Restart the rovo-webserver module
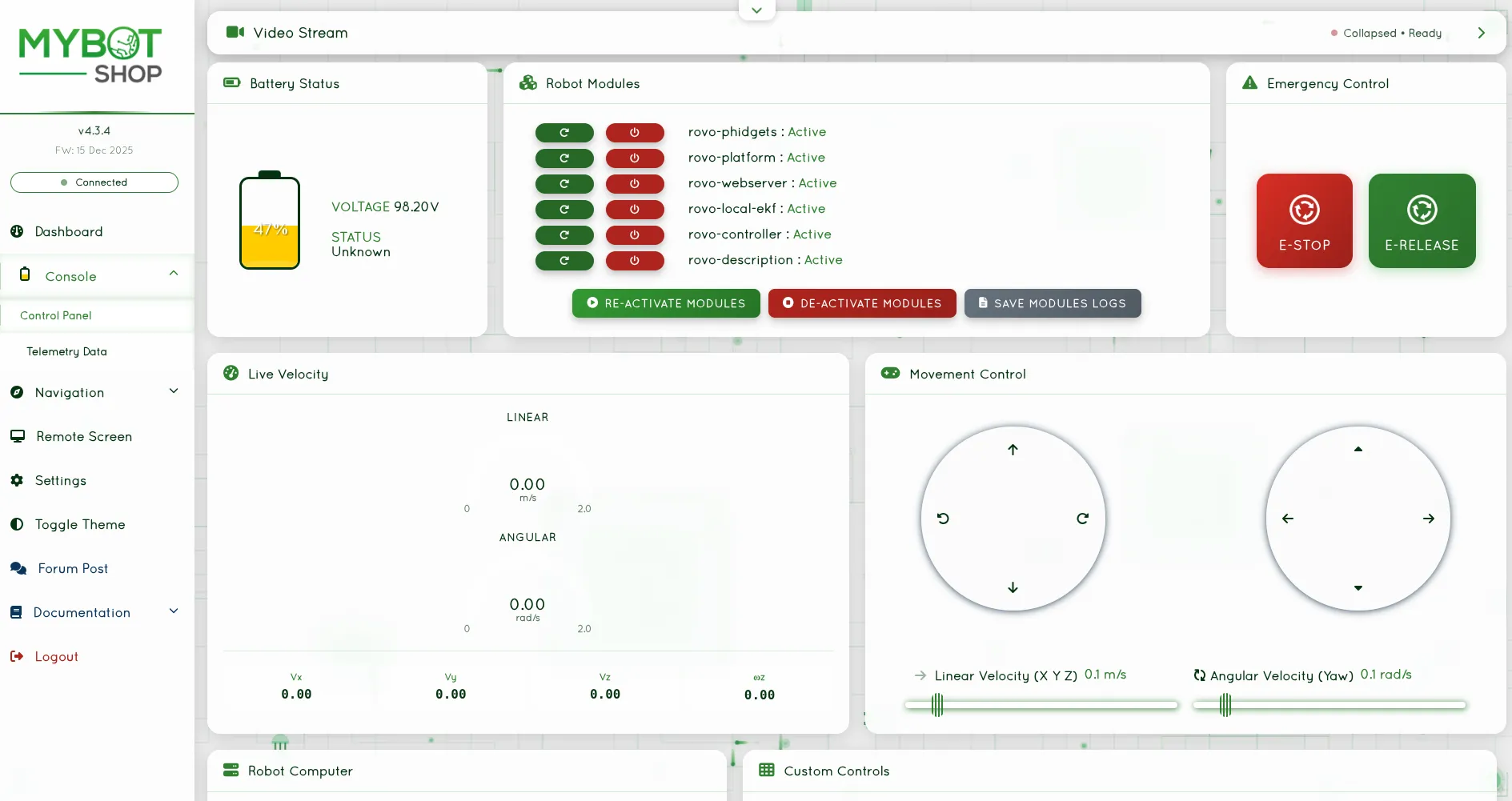This screenshot has height=801, width=1512. coord(564,184)
